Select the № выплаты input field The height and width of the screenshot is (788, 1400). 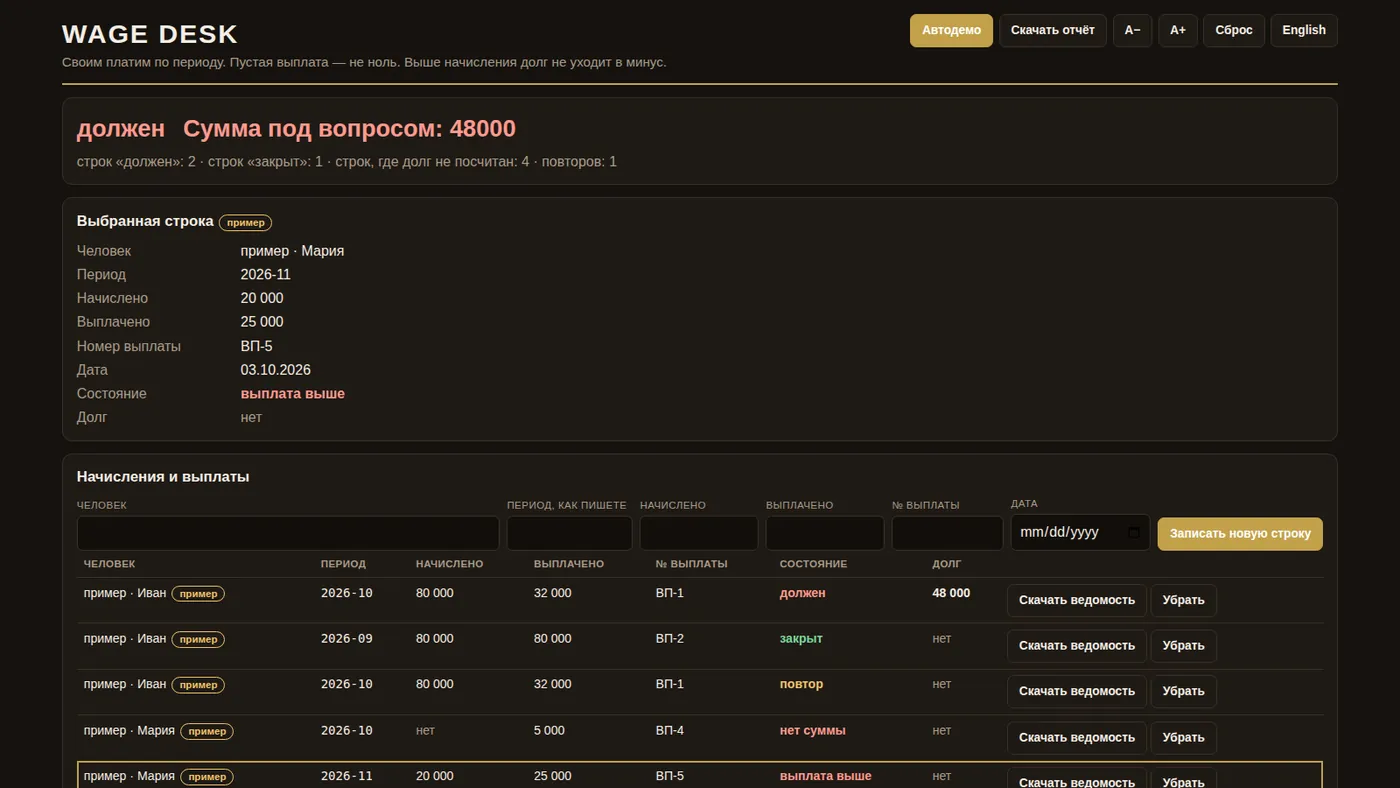pos(947,533)
